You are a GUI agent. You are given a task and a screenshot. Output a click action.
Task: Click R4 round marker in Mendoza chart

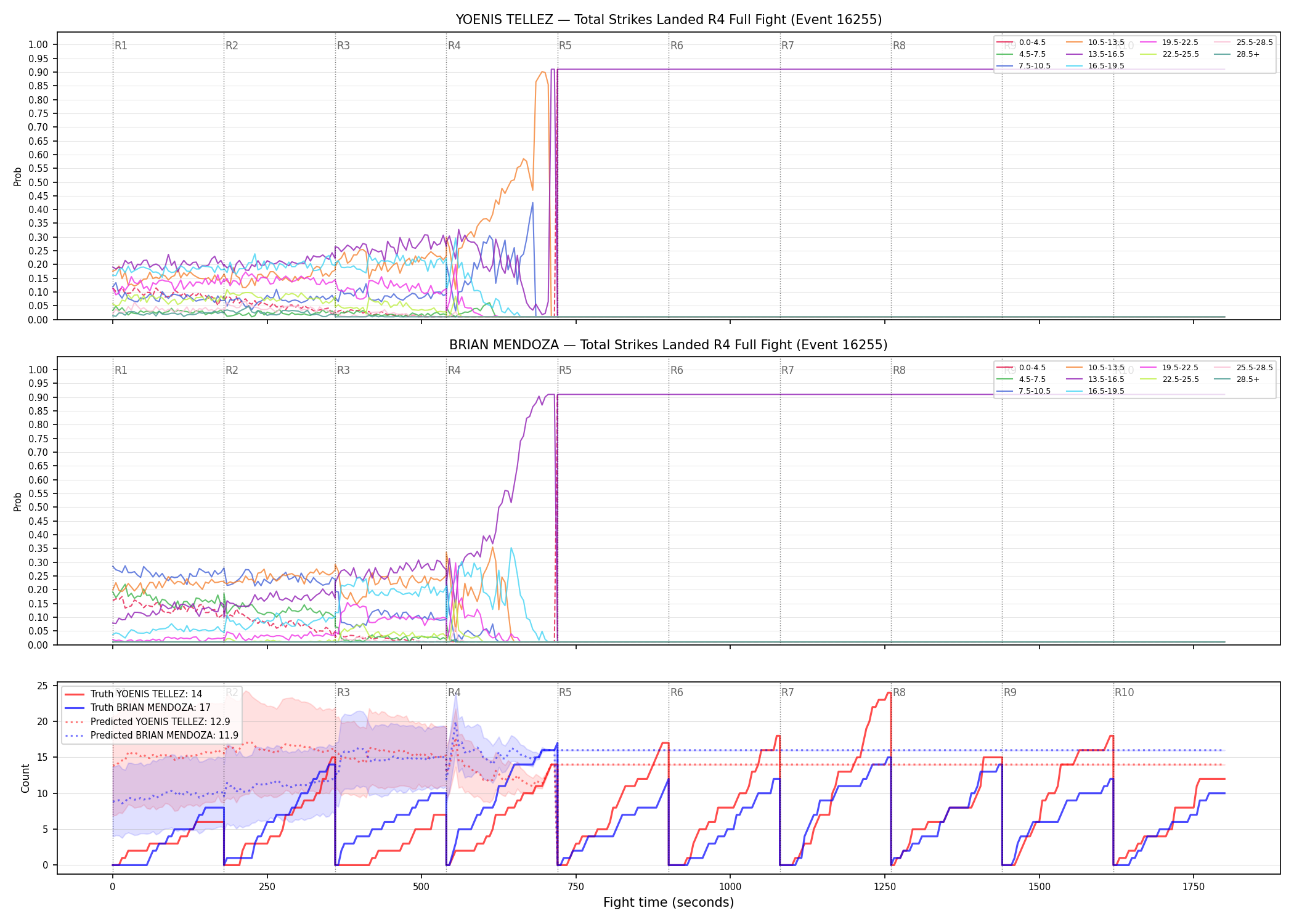(x=454, y=370)
